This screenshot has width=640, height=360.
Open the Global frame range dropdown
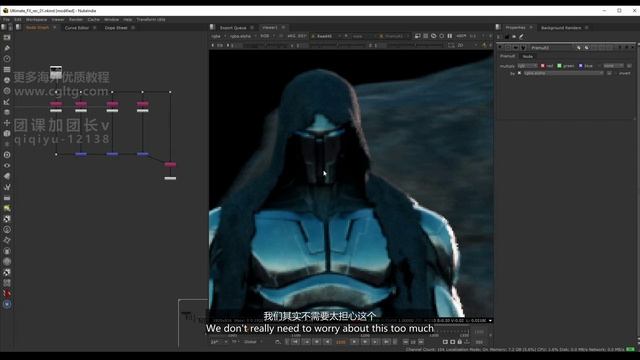pos(253,342)
